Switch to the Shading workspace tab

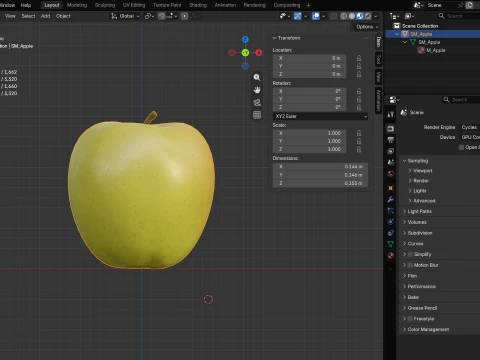(198, 5)
